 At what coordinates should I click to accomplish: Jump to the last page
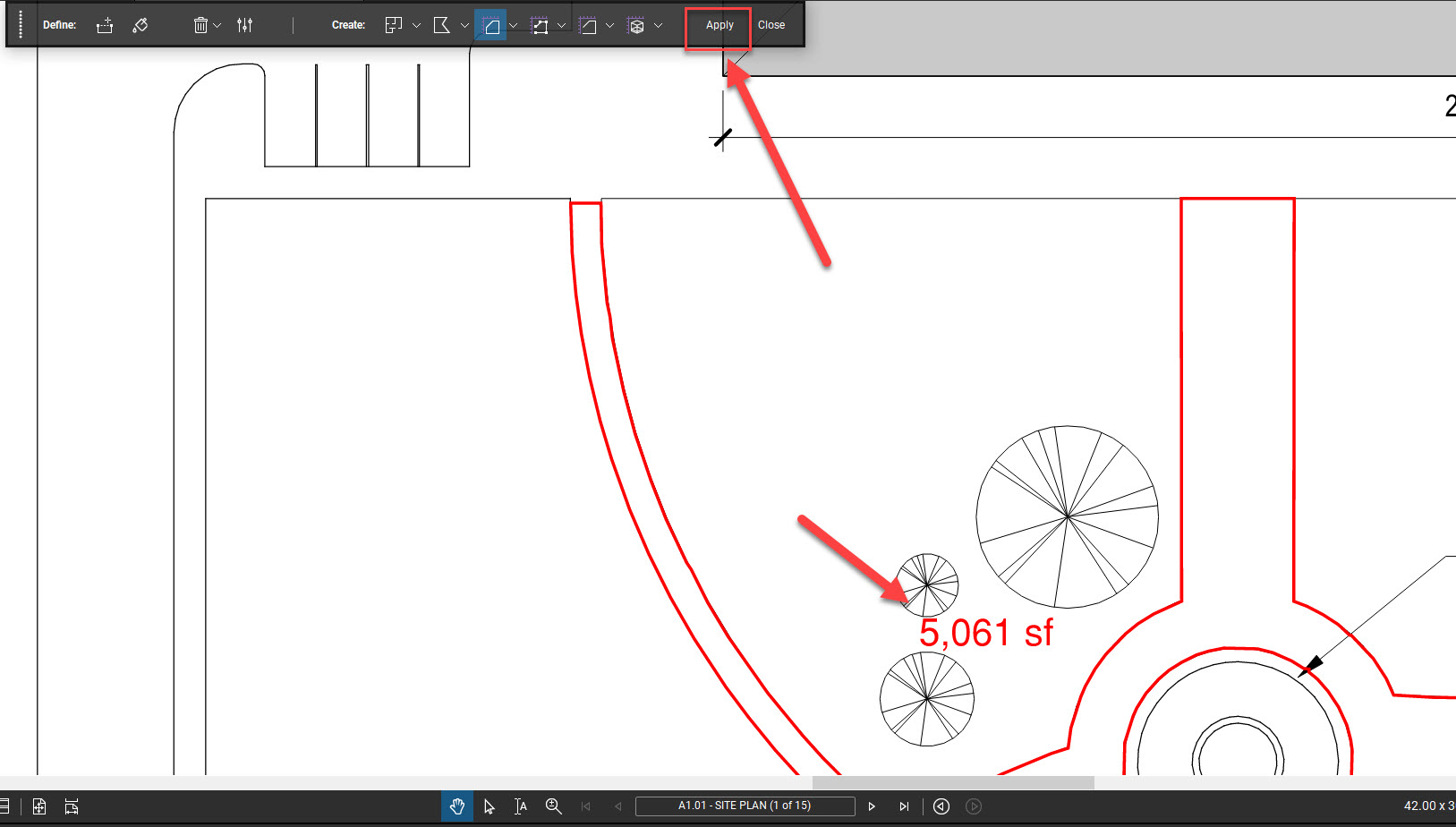[904, 806]
